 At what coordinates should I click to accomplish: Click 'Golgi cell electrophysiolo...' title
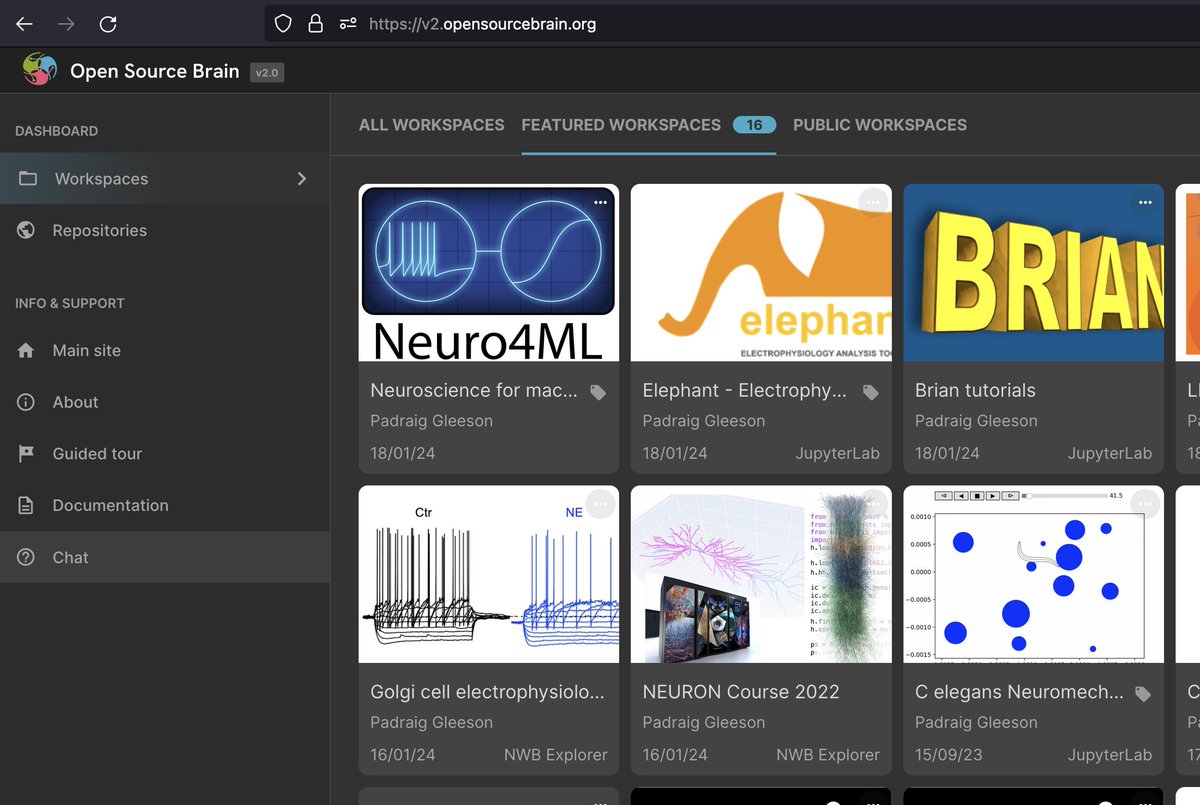(x=488, y=692)
